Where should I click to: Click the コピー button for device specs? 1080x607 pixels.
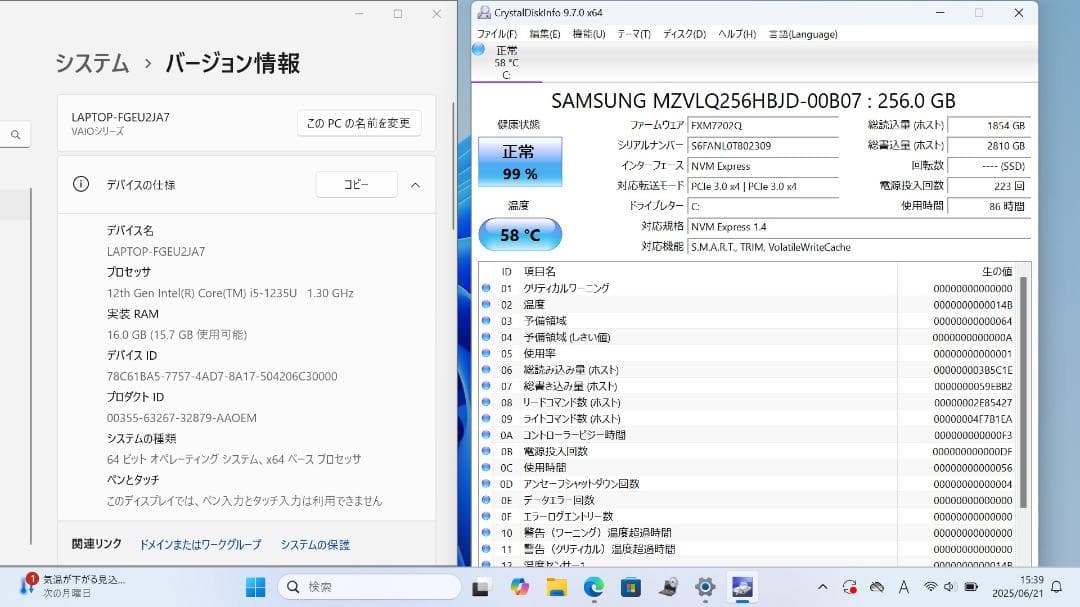pyautogui.click(x=356, y=184)
